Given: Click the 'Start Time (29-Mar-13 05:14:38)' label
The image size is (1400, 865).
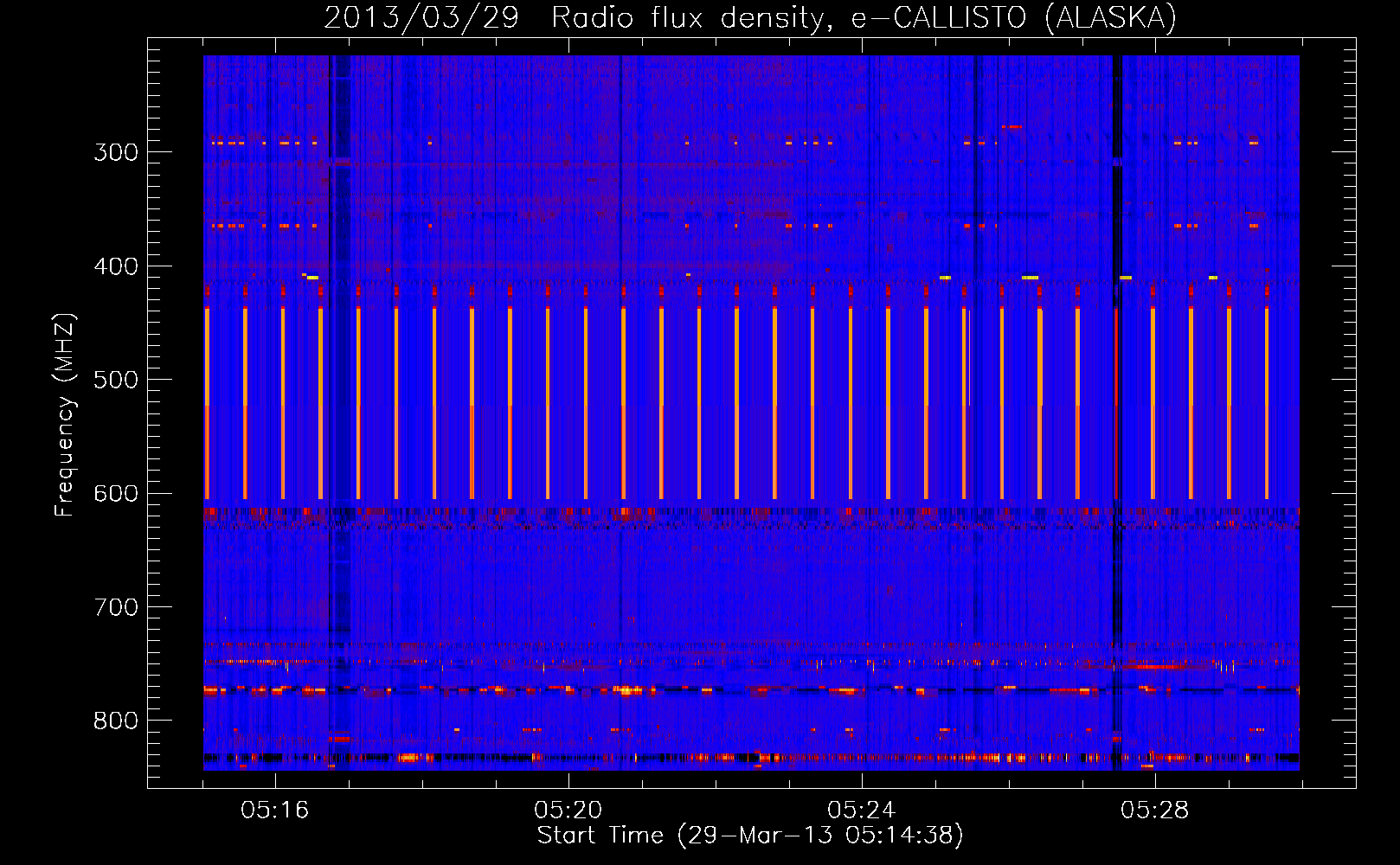Looking at the screenshot, I should click(x=750, y=836).
